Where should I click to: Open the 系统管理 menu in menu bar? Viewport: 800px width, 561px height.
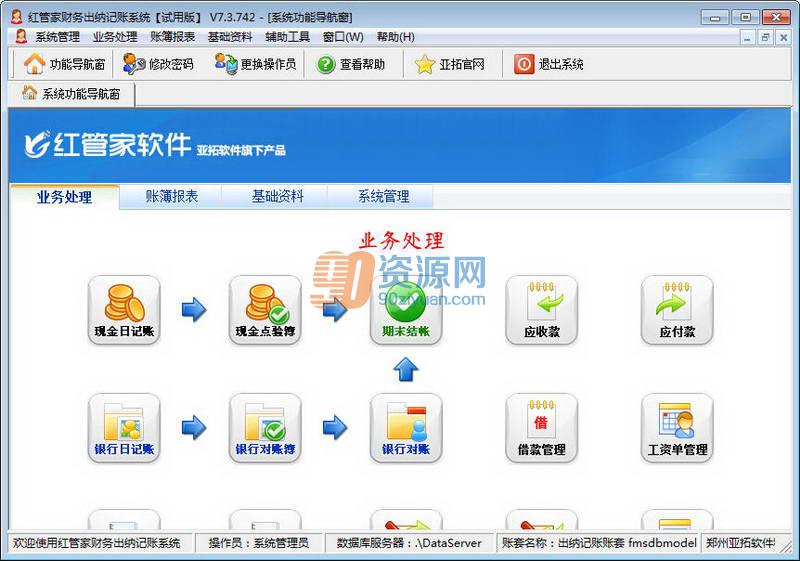point(57,37)
